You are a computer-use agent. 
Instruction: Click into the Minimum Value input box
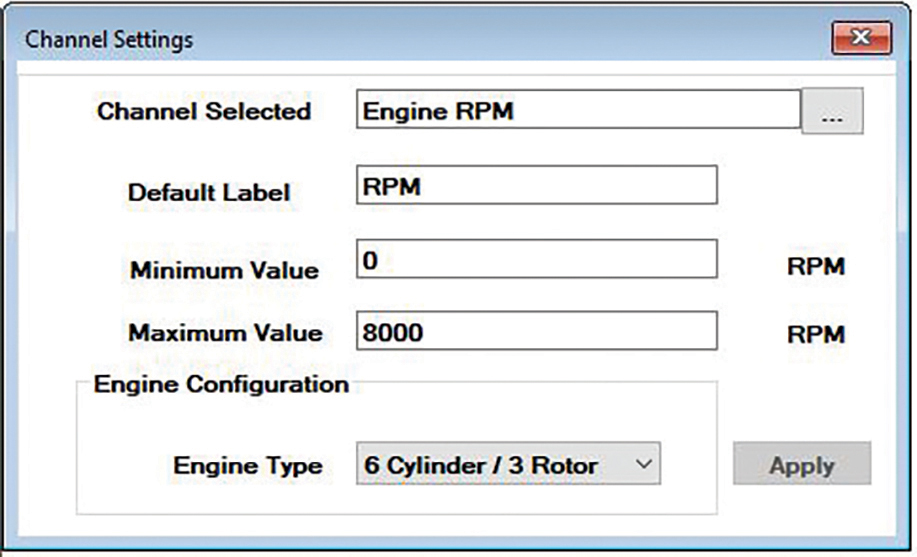tap(536, 259)
